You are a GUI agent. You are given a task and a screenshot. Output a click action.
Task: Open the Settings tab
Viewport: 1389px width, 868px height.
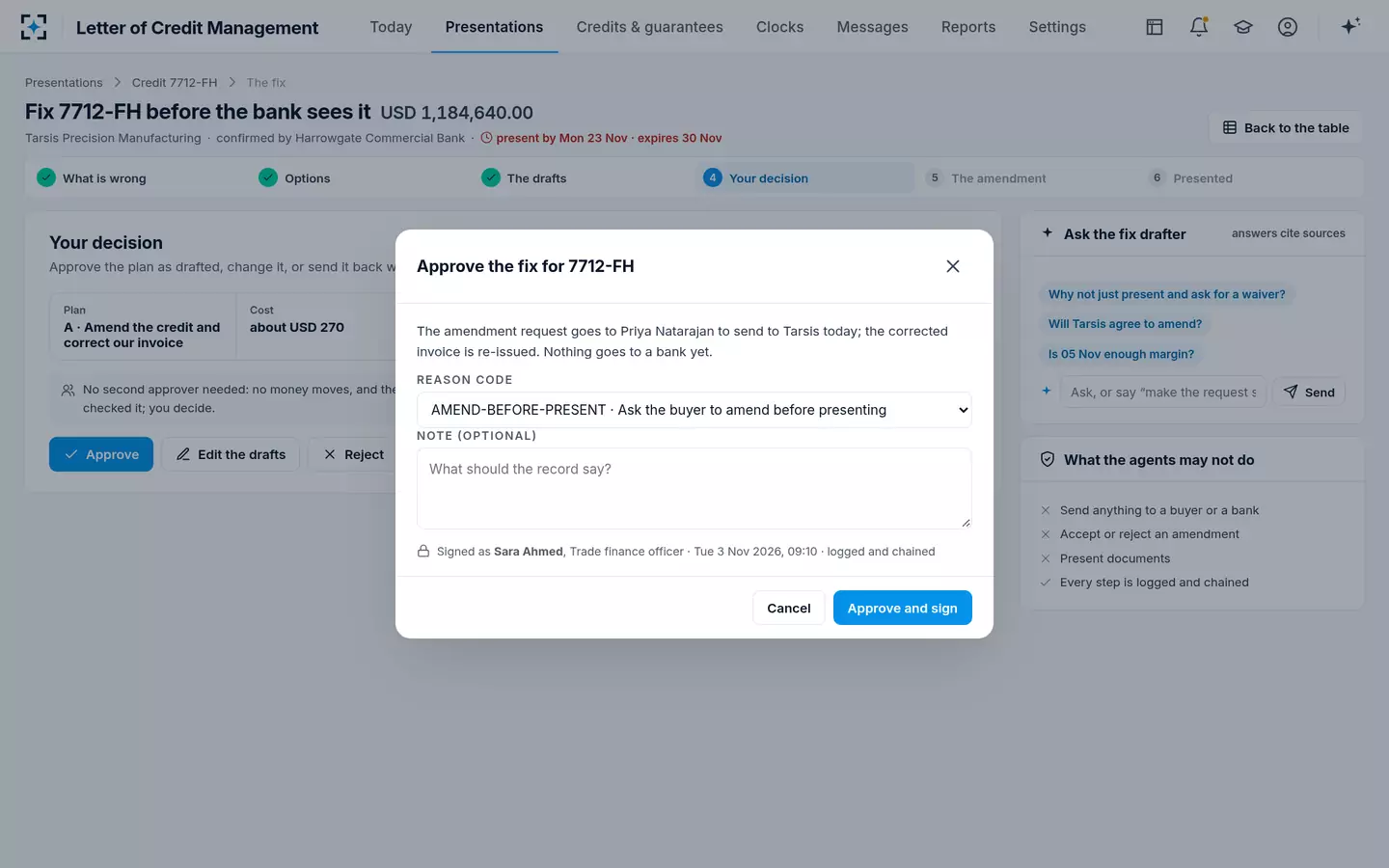pos(1057,27)
